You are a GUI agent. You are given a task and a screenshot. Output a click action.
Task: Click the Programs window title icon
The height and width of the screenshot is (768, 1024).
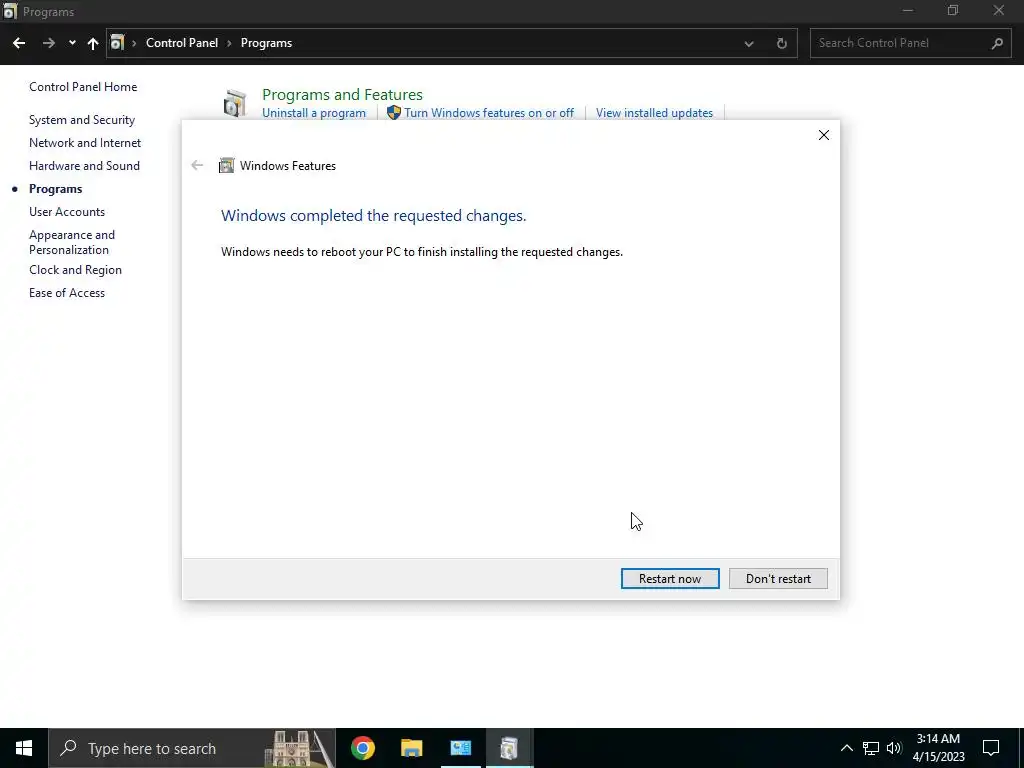[x=10, y=12]
